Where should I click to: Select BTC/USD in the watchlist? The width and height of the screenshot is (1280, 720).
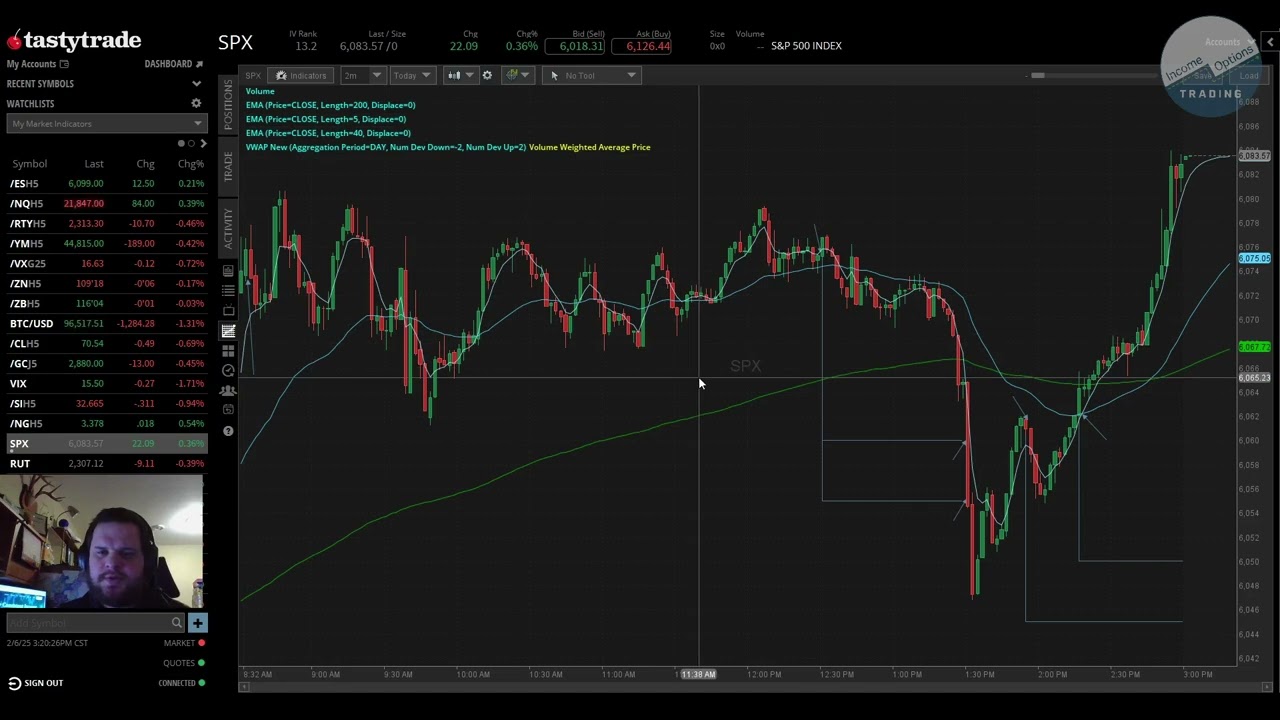click(x=106, y=324)
